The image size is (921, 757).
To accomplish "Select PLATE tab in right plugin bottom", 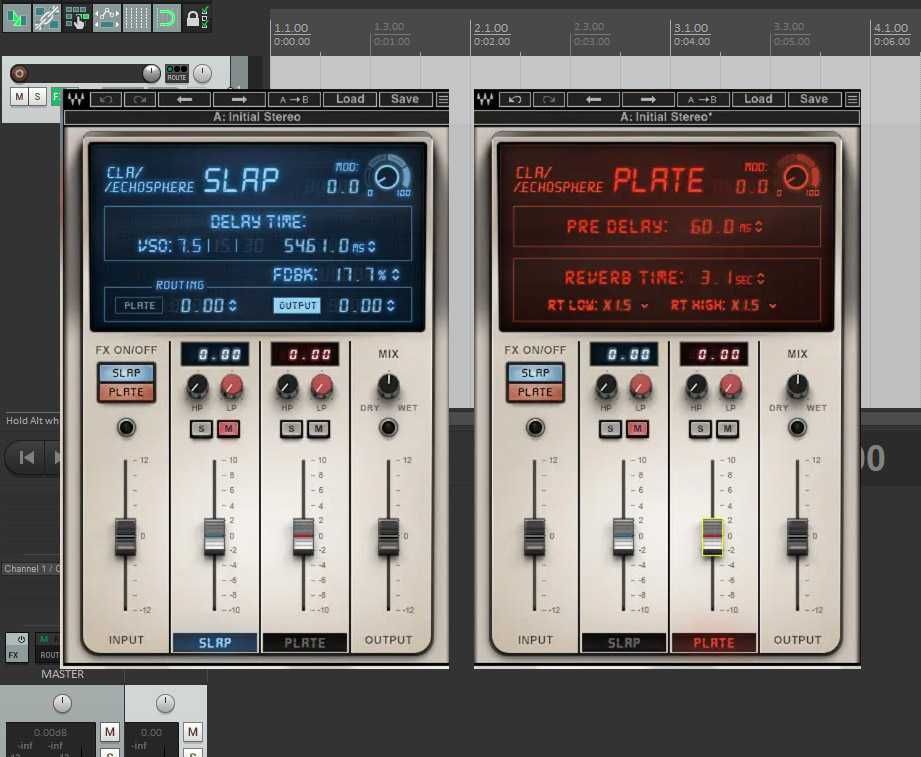I will 714,643.
